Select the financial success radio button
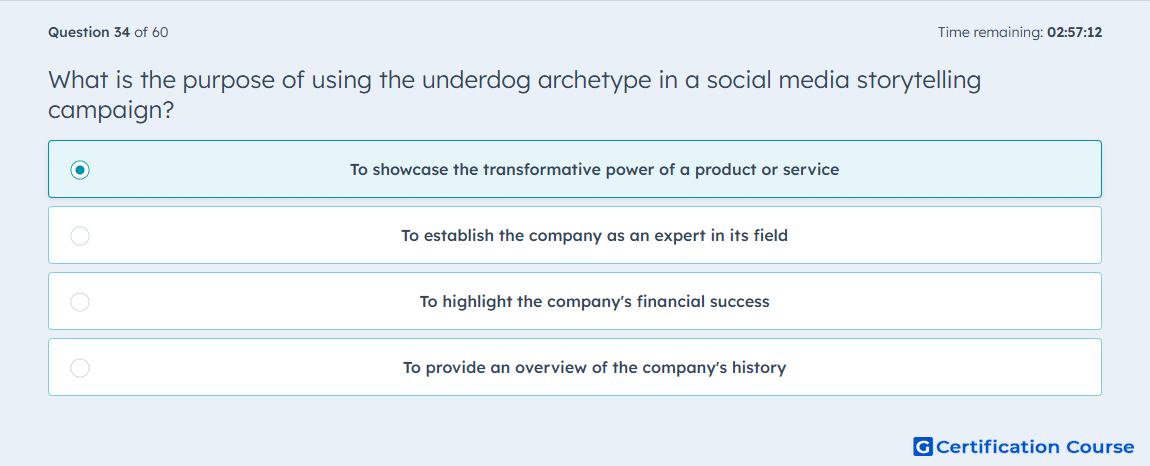The height and width of the screenshot is (466, 1150). [80, 302]
